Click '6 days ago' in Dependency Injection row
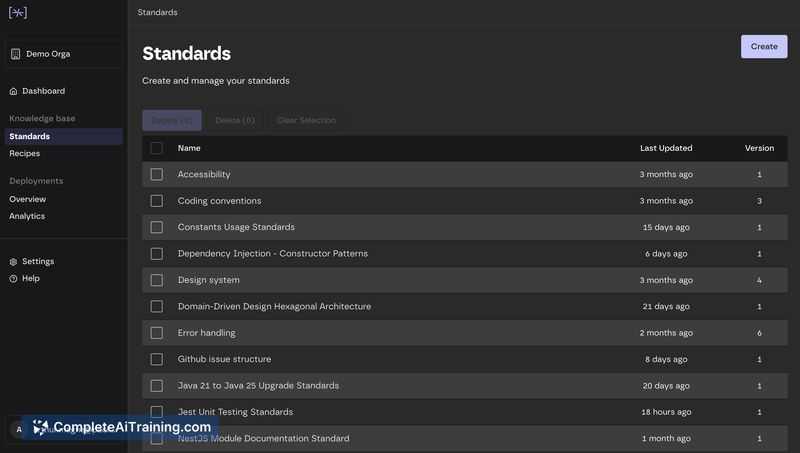Viewport: 800px width, 453px height. 666,254
